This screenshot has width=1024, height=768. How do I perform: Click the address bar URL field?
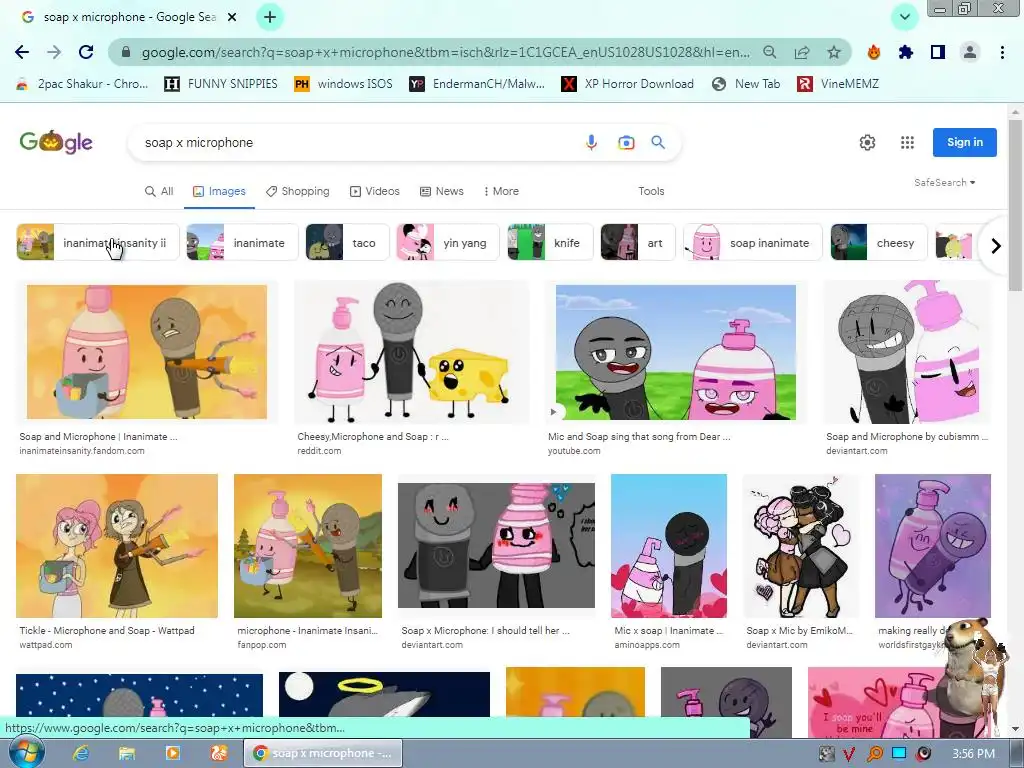pyautogui.click(x=446, y=52)
